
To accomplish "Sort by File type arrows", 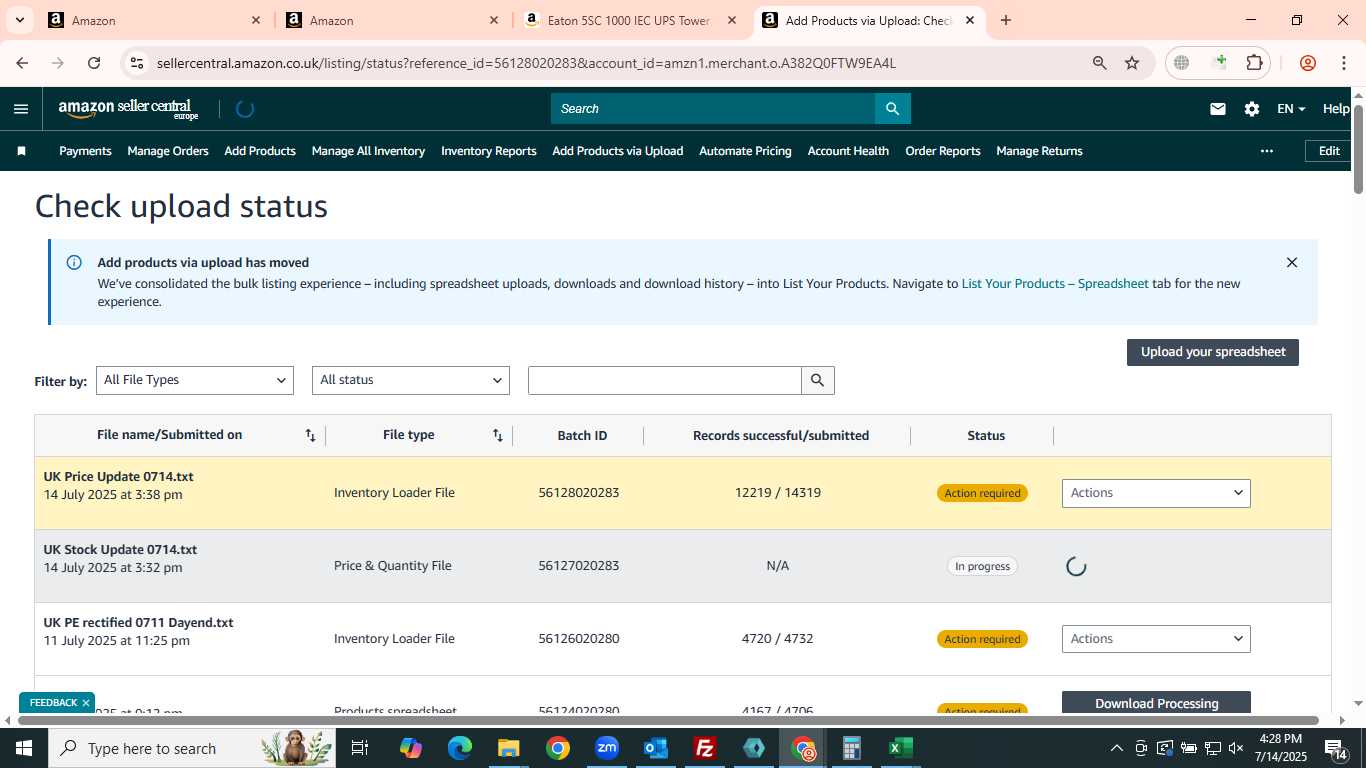I will click(x=498, y=435).
